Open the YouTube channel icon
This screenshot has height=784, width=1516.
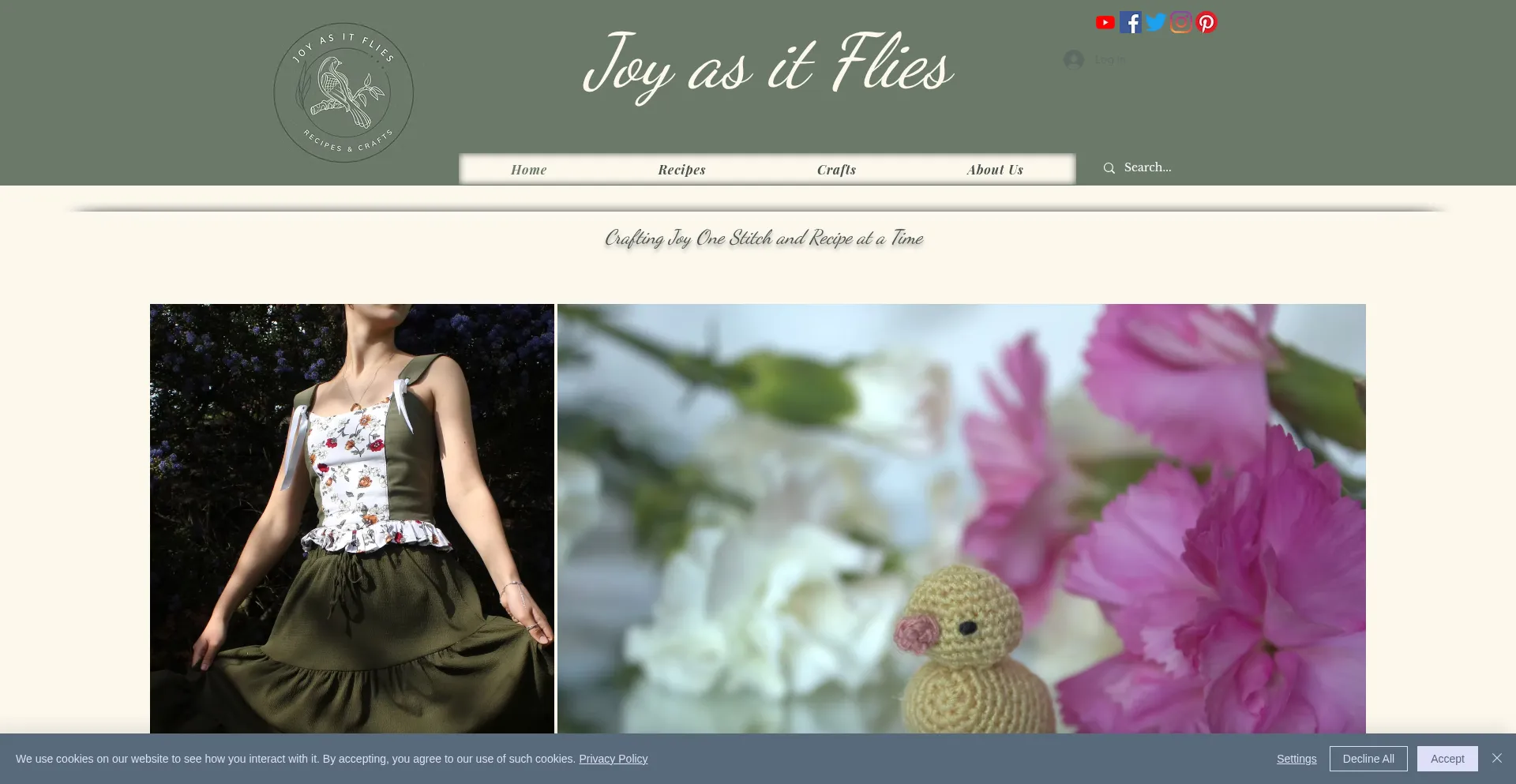coord(1105,22)
